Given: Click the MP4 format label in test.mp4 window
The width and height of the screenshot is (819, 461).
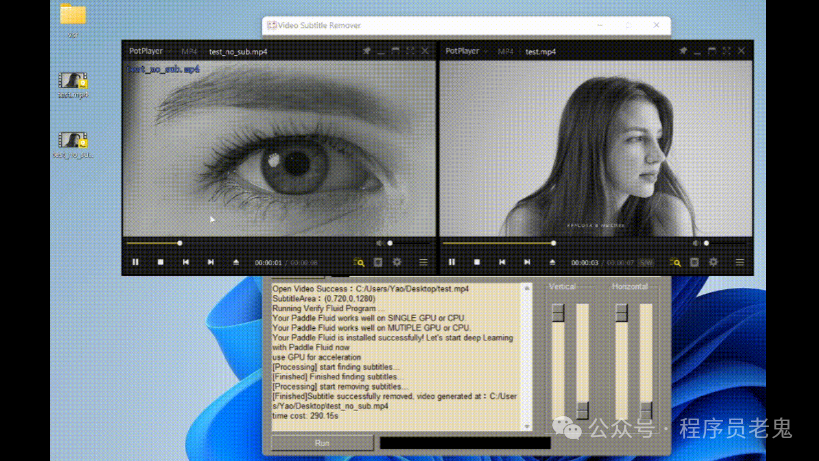Looking at the screenshot, I should click(x=505, y=51).
